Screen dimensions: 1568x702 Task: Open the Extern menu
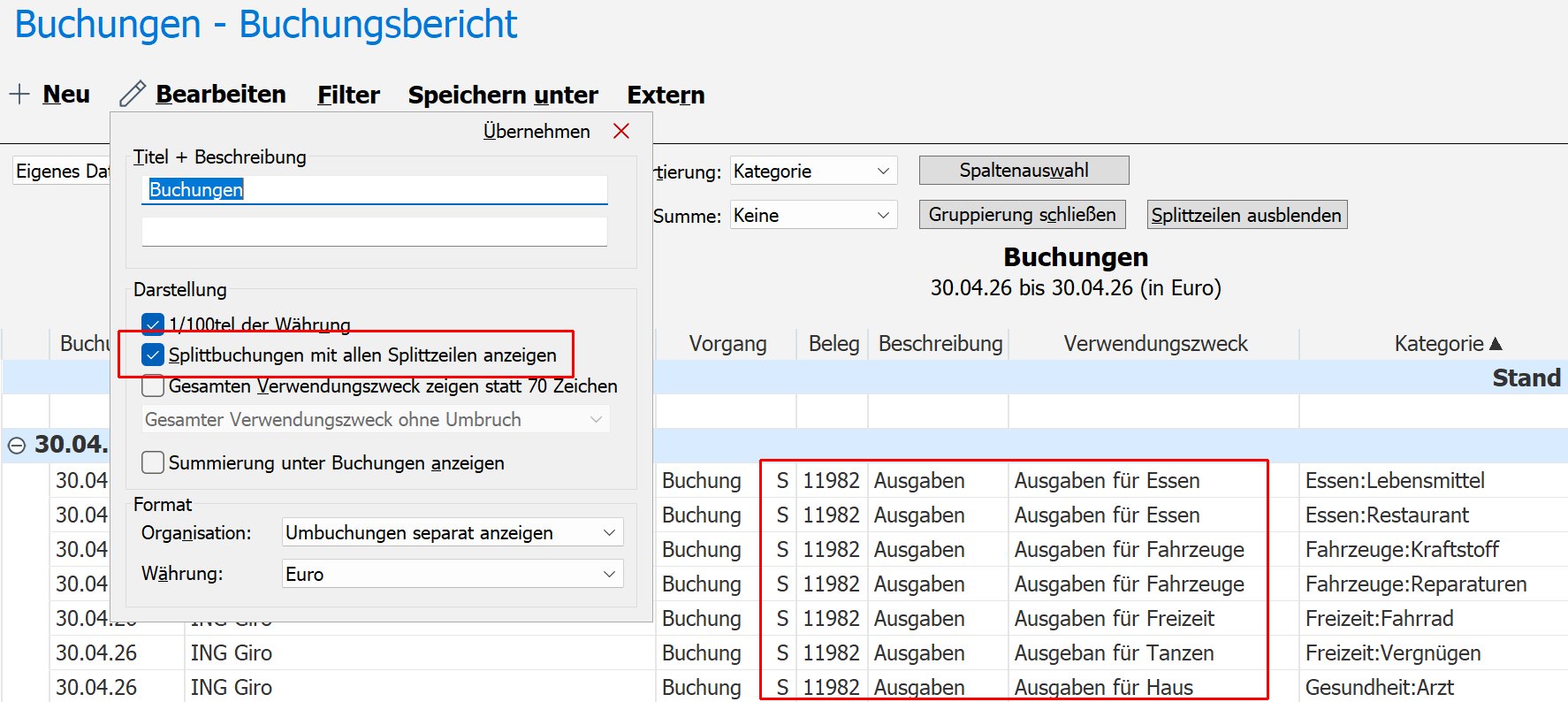(x=666, y=95)
